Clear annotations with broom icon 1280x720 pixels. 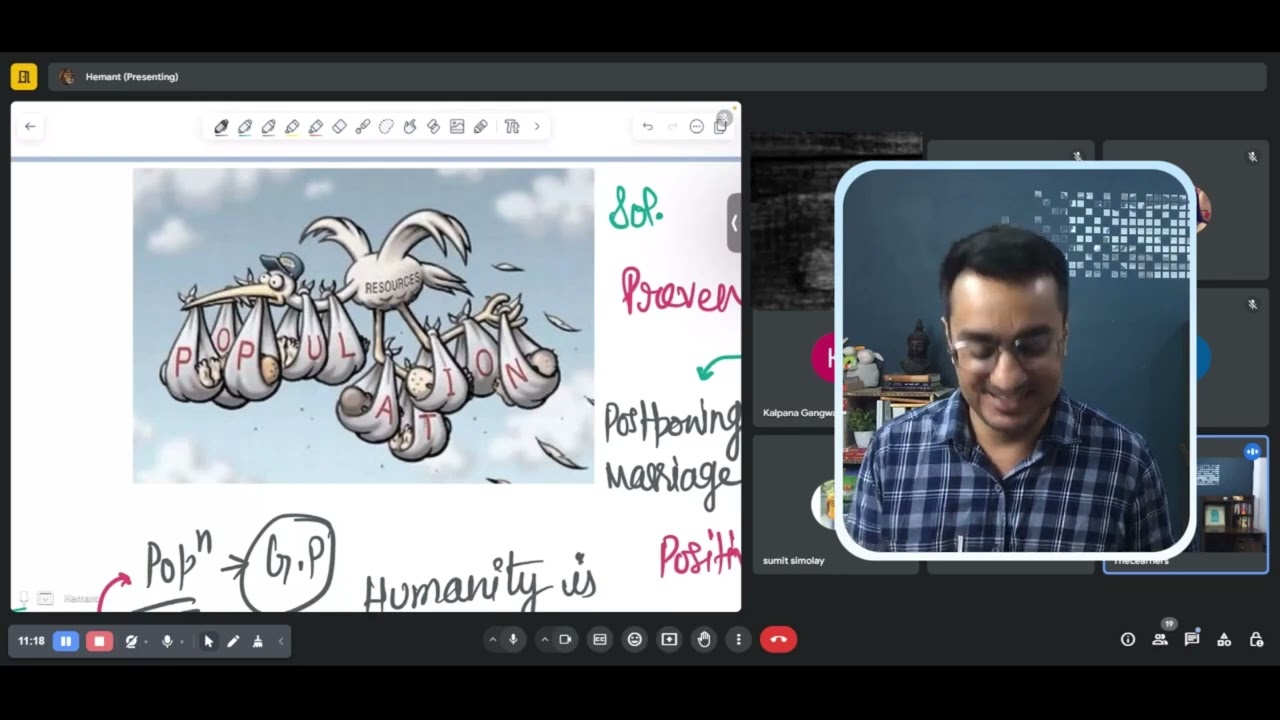coord(258,641)
